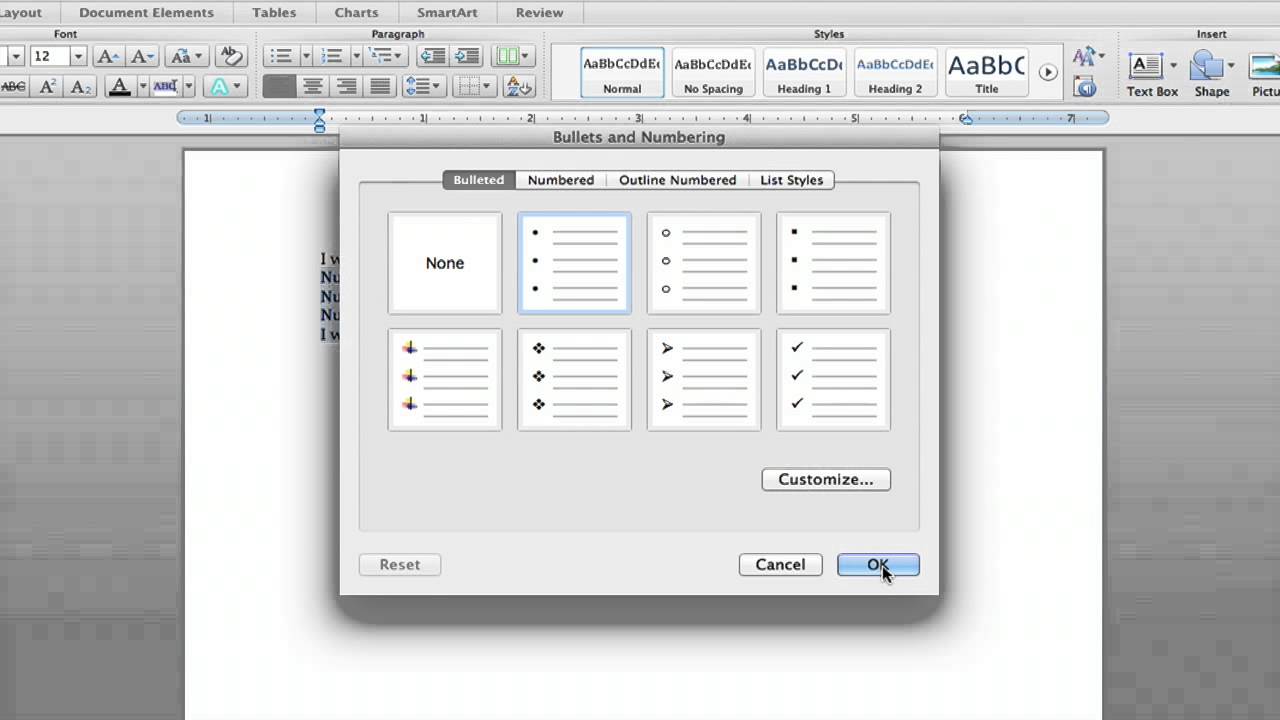Click the change styles icon
Image resolution: width=1280 pixels, height=720 pixels.
click(1087, 57)
